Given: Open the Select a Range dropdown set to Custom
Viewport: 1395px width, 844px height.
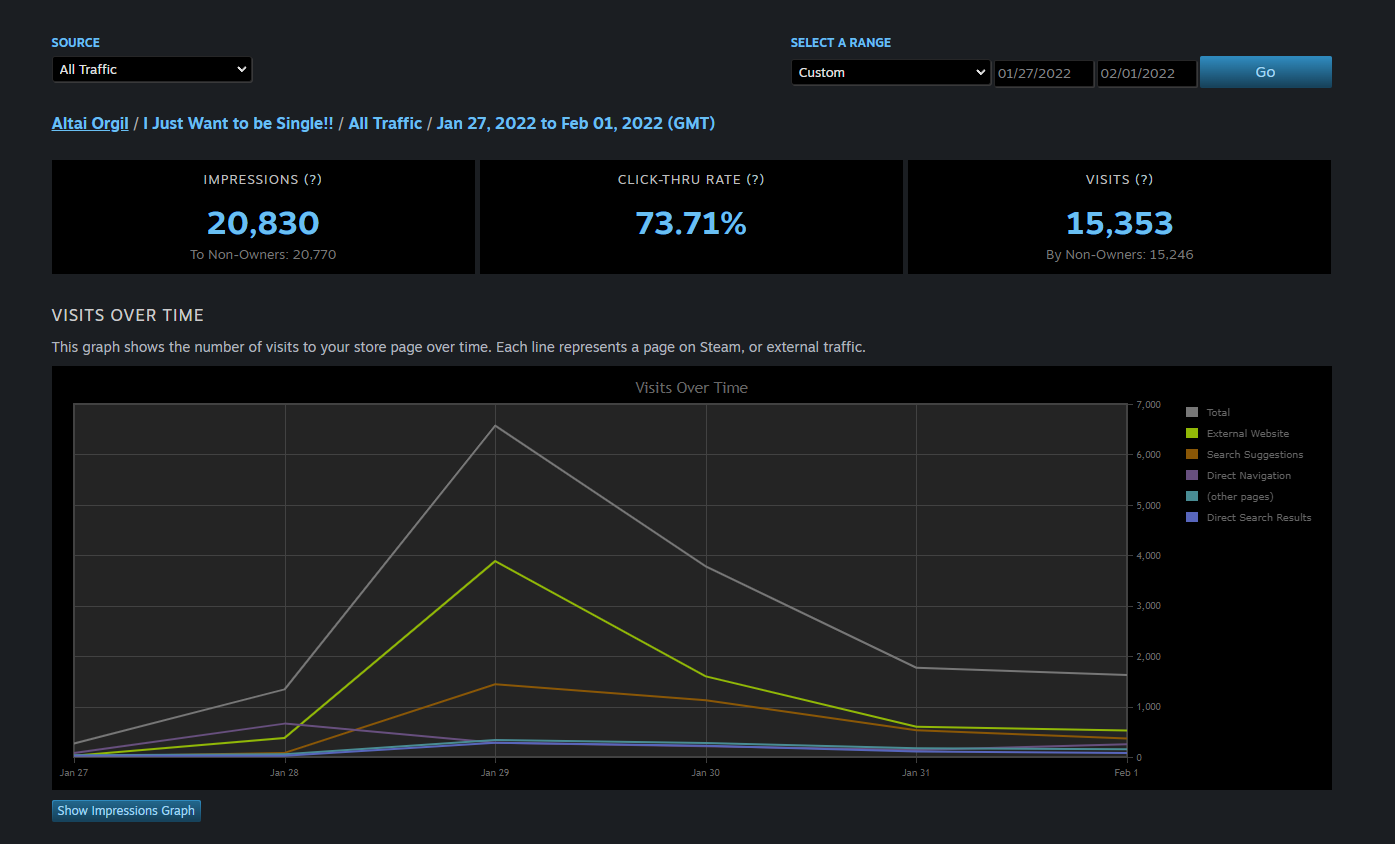Looking at the screenshot, I should 890,73.
